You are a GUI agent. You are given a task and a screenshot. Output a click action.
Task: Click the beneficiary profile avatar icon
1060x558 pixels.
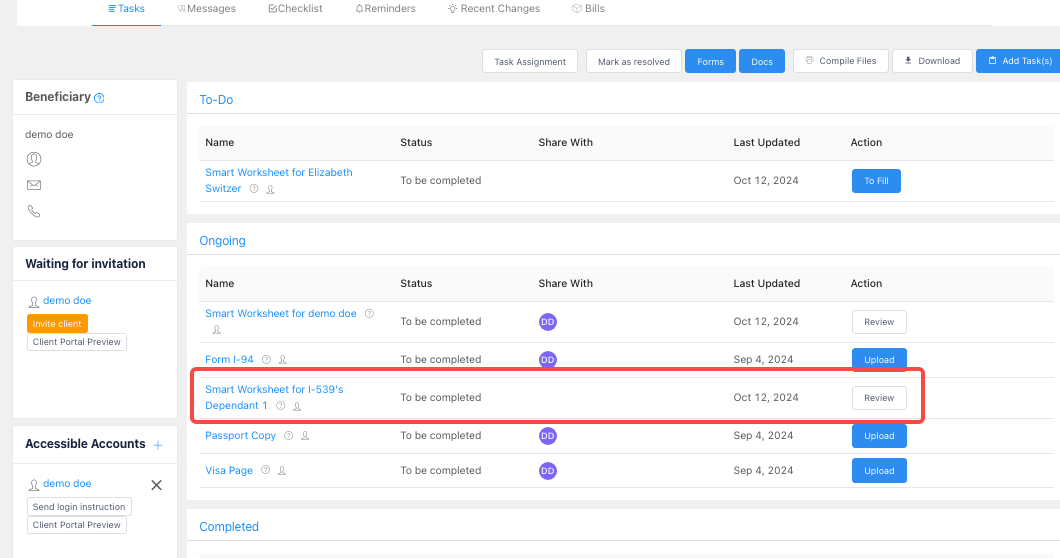[x=34, y=159]
